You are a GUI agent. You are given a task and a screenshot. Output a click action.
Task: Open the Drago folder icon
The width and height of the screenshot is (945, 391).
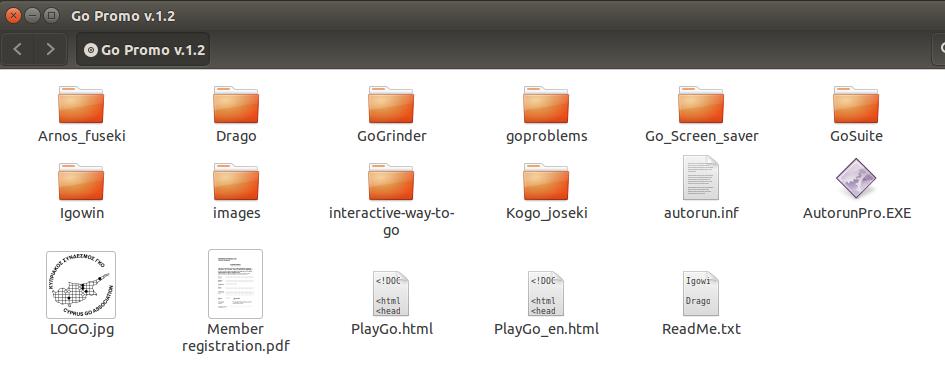coord(236,105)
